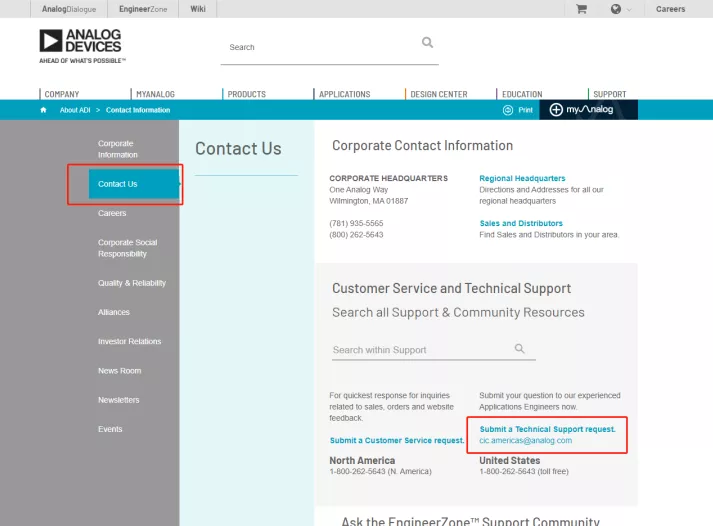The height and width of the screenshot is (526, 713).
Task: Open the APPLICATIONS menu
Action: pyautogui.click(x=344, y=94)
